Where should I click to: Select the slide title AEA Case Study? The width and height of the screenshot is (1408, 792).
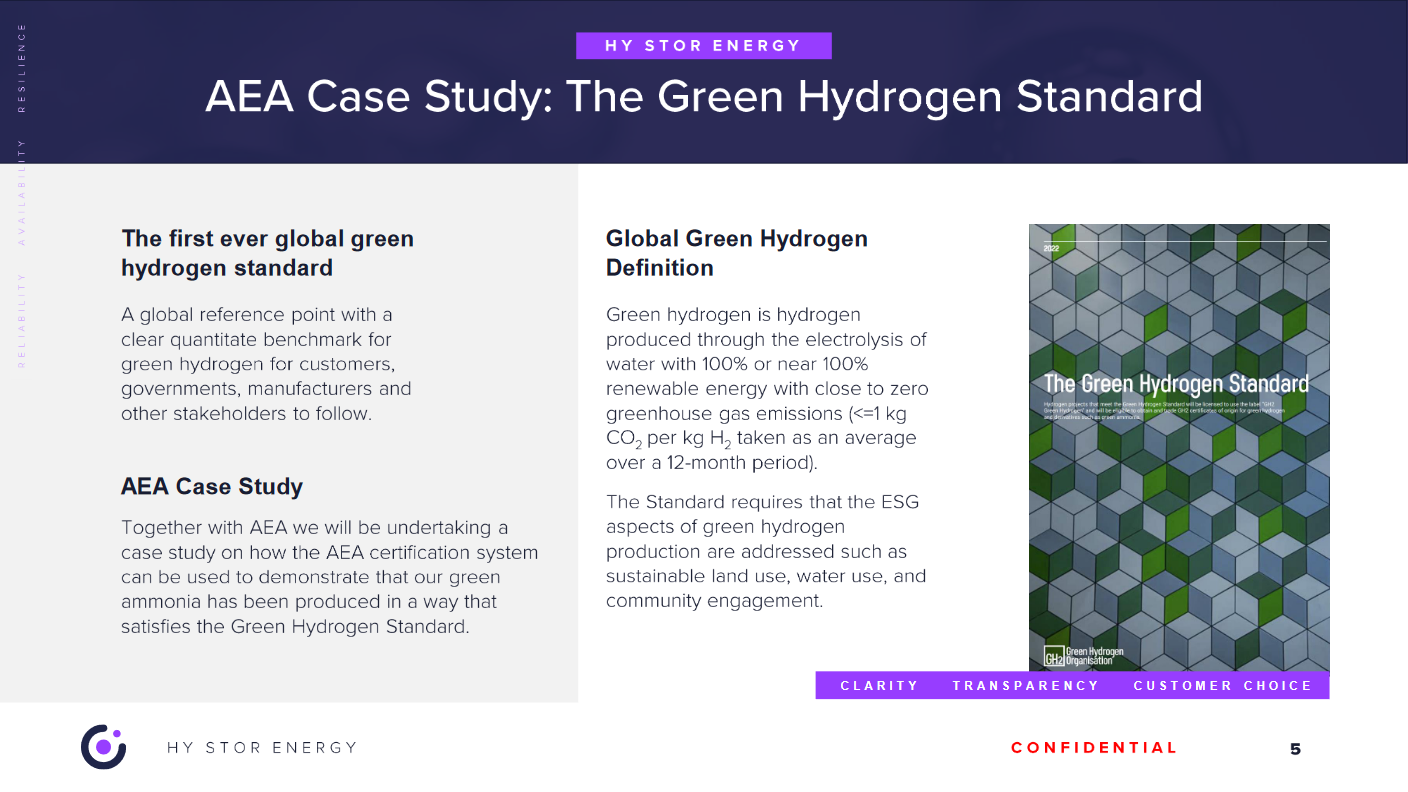click(703, 97)
